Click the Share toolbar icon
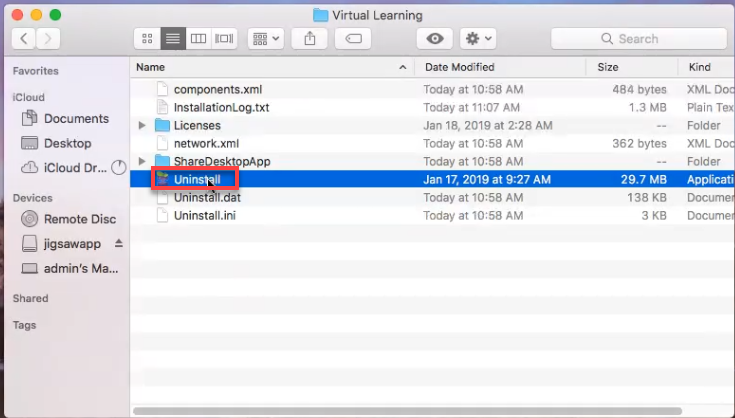The width and height of the screenshot is (735, 418). pos(309,38)
